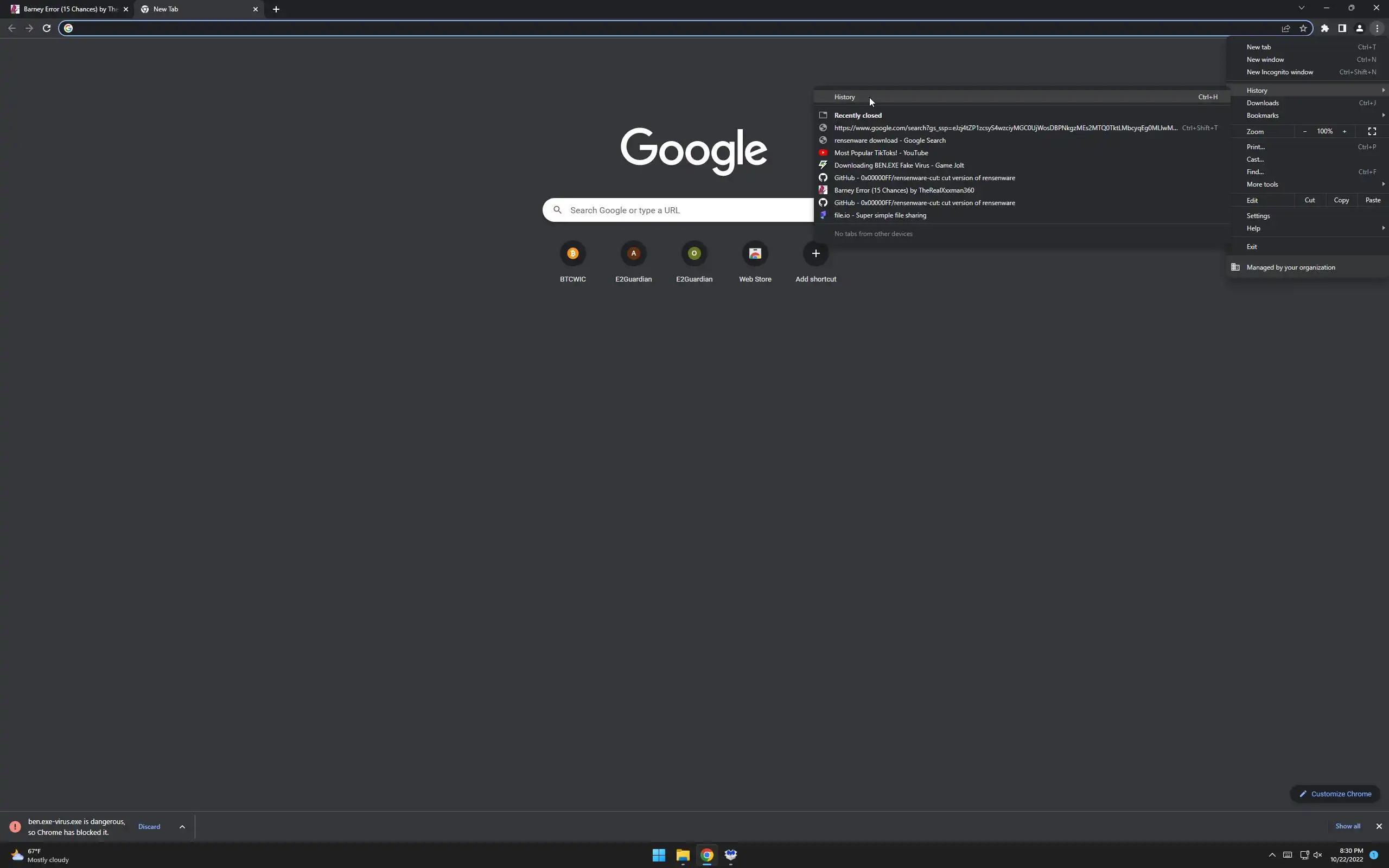Image resolution: width=1389 pixels, height=868 pixels.
Task: Click the bookmark star icon
Action: 1303,28
